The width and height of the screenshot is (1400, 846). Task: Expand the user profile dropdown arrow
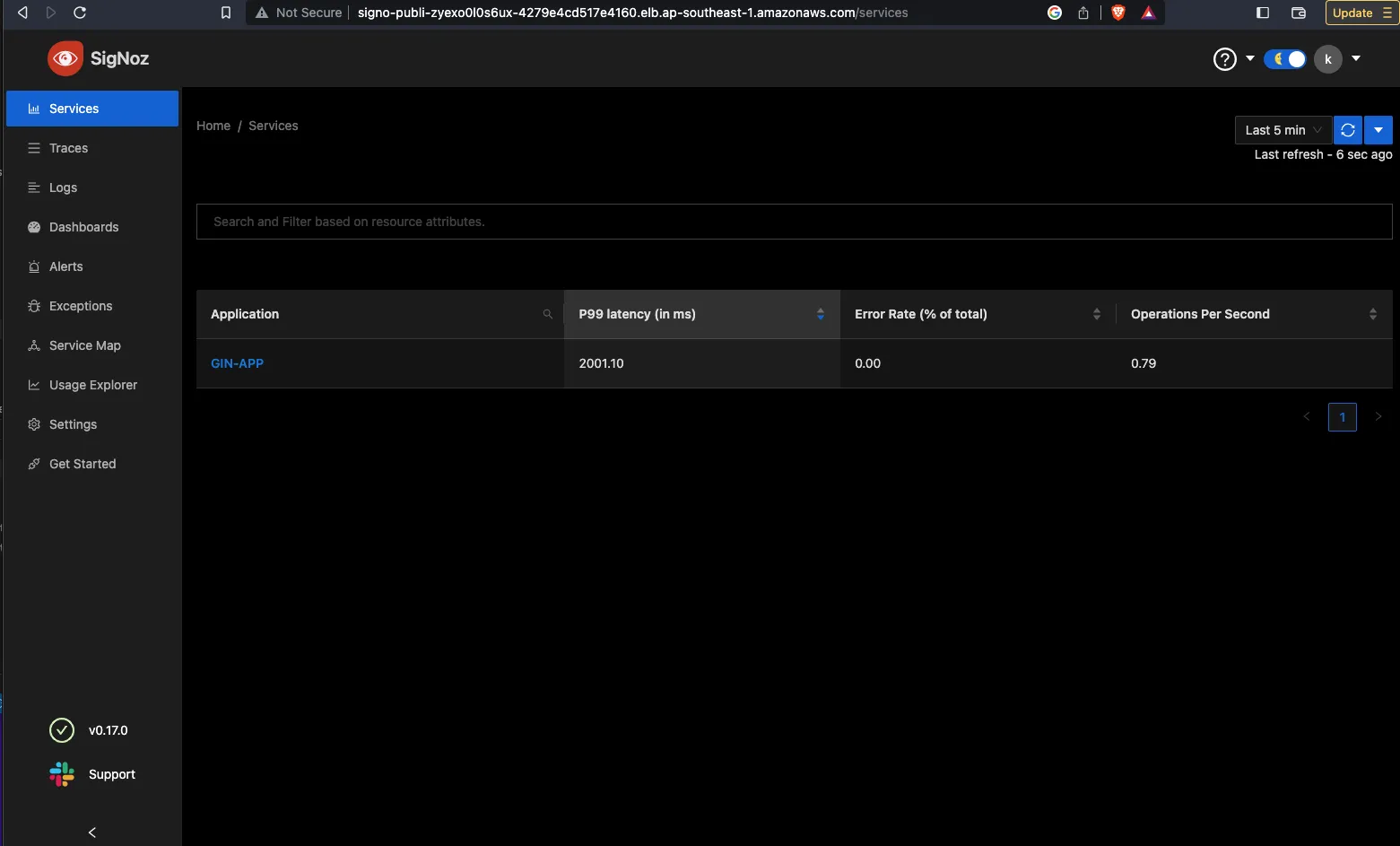1355,58
